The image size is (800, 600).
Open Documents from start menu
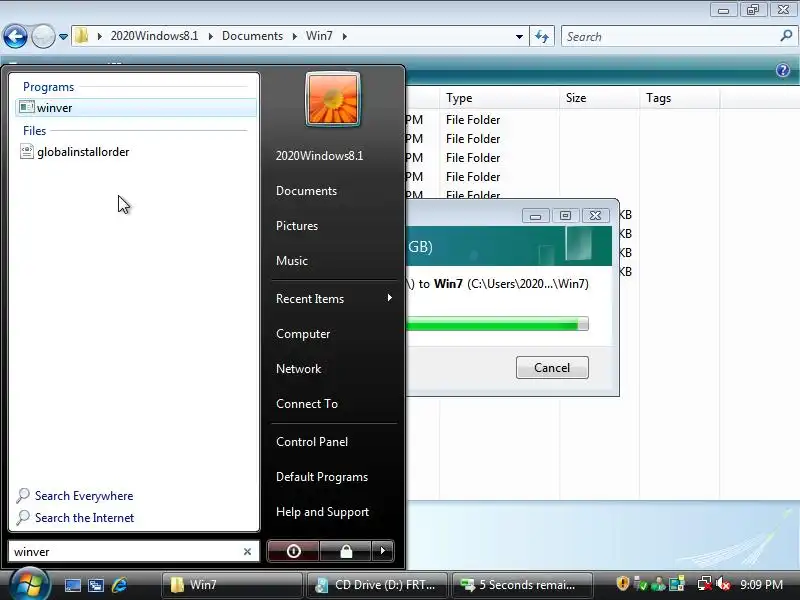coord(306,191)
